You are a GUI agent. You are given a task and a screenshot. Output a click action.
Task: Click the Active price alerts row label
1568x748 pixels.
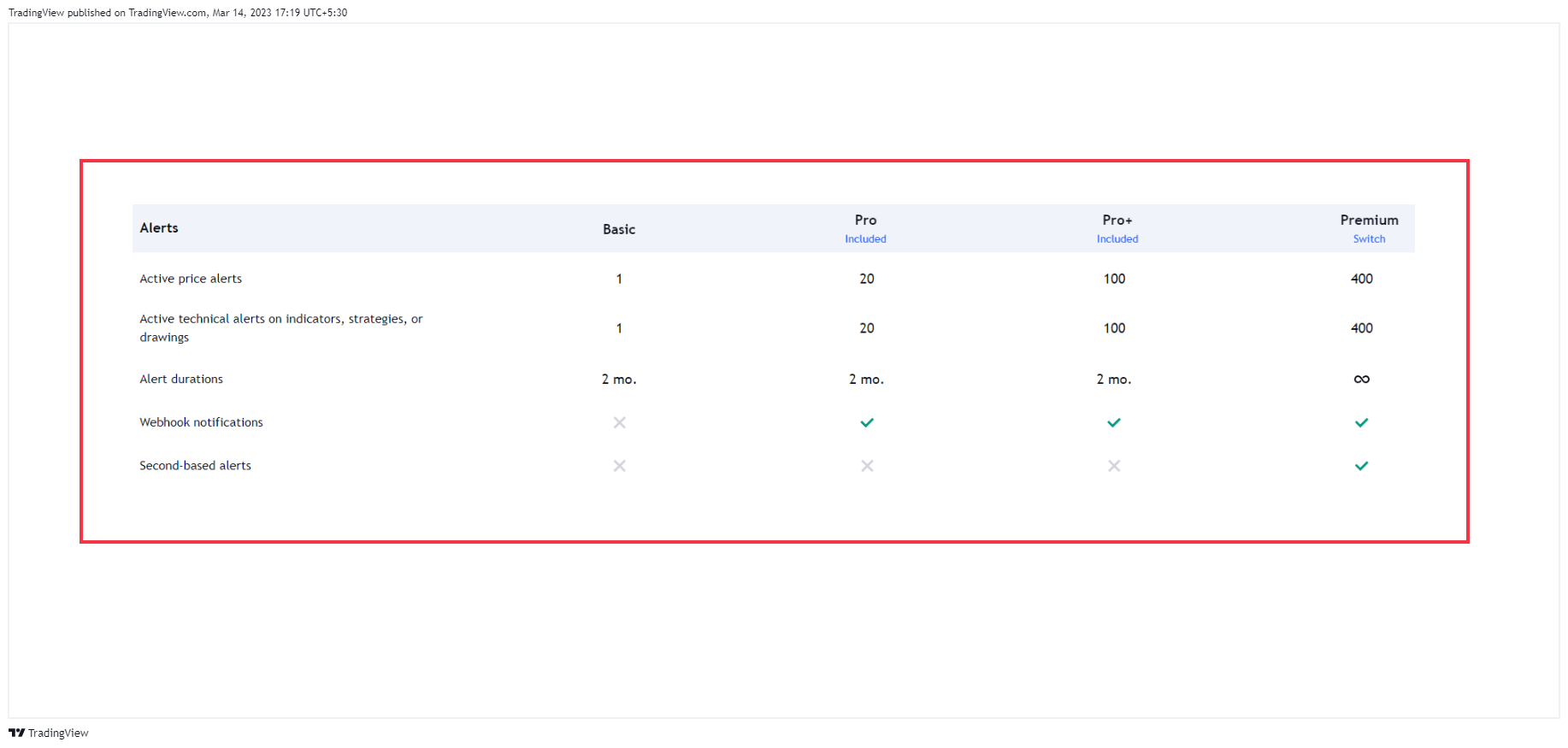[x=191, y=279]
